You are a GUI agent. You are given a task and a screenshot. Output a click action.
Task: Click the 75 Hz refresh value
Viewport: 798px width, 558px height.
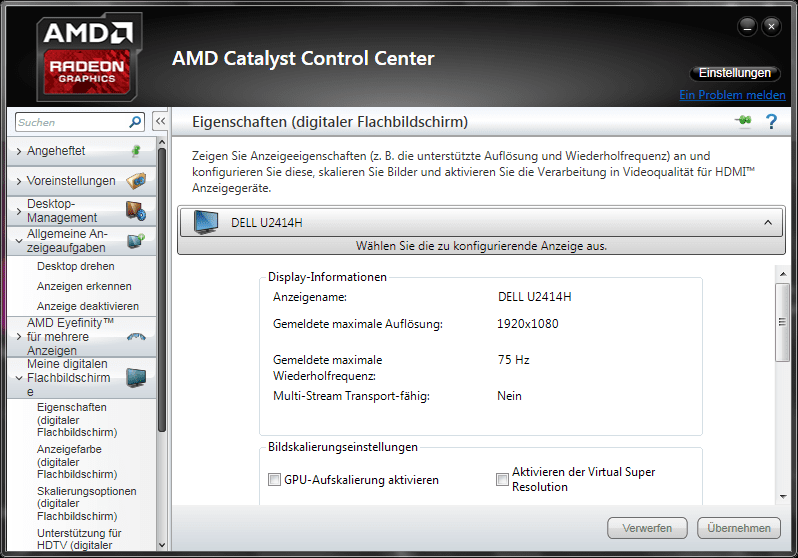(514, 360)
